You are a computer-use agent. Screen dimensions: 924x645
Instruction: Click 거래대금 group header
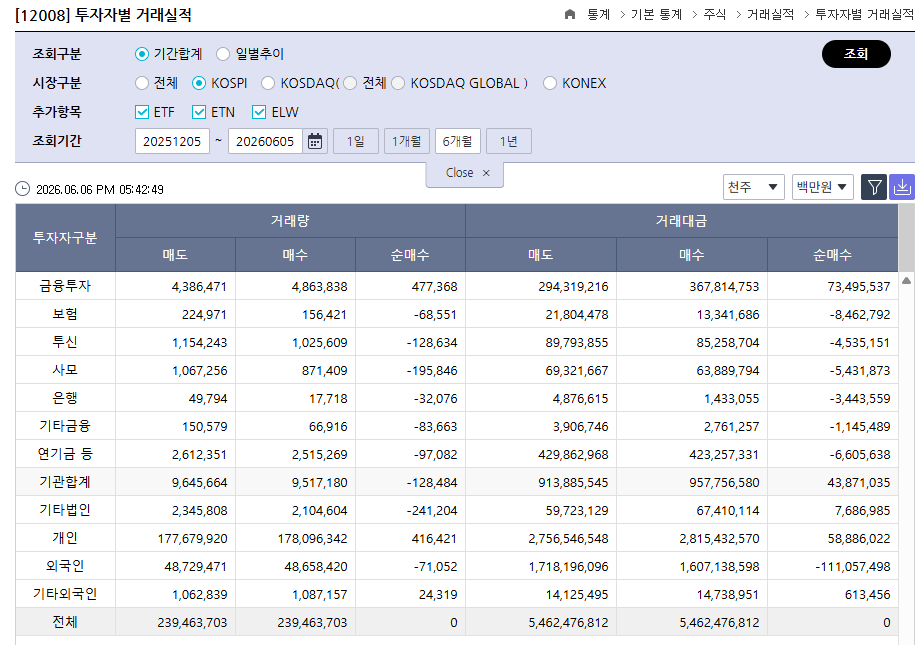(x=681, y=221)
